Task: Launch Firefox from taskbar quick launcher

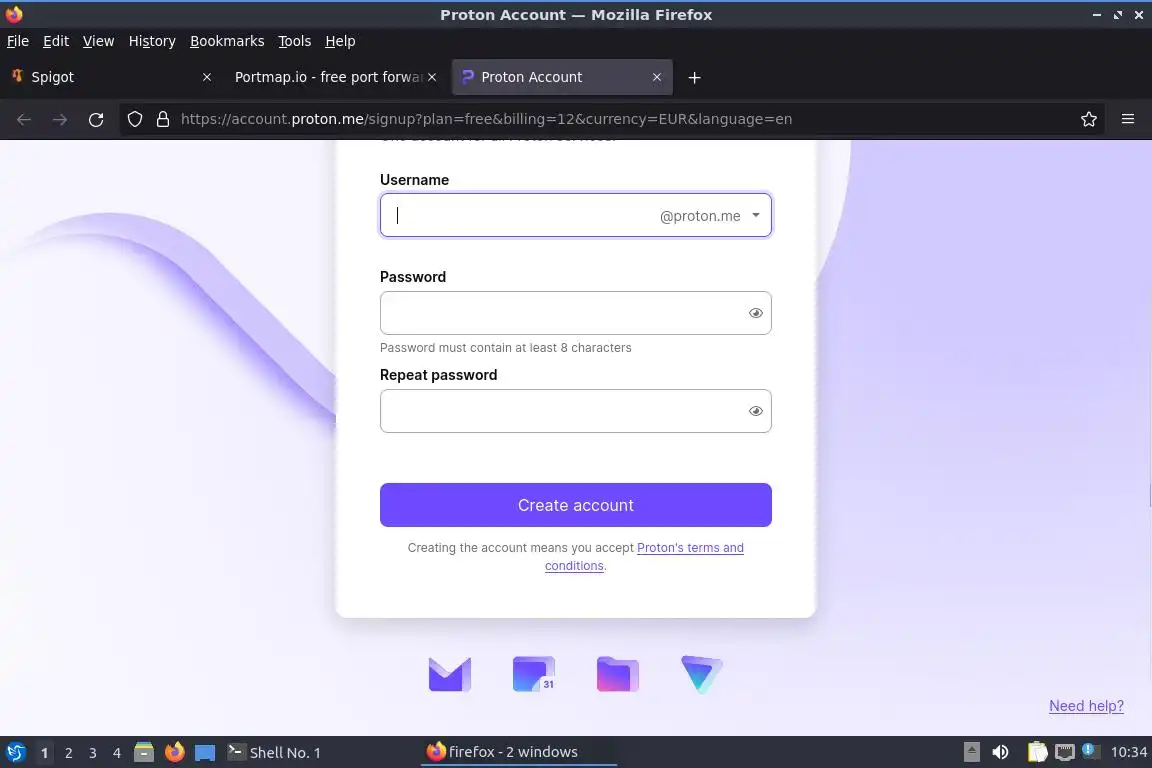Action: [174, 752]
